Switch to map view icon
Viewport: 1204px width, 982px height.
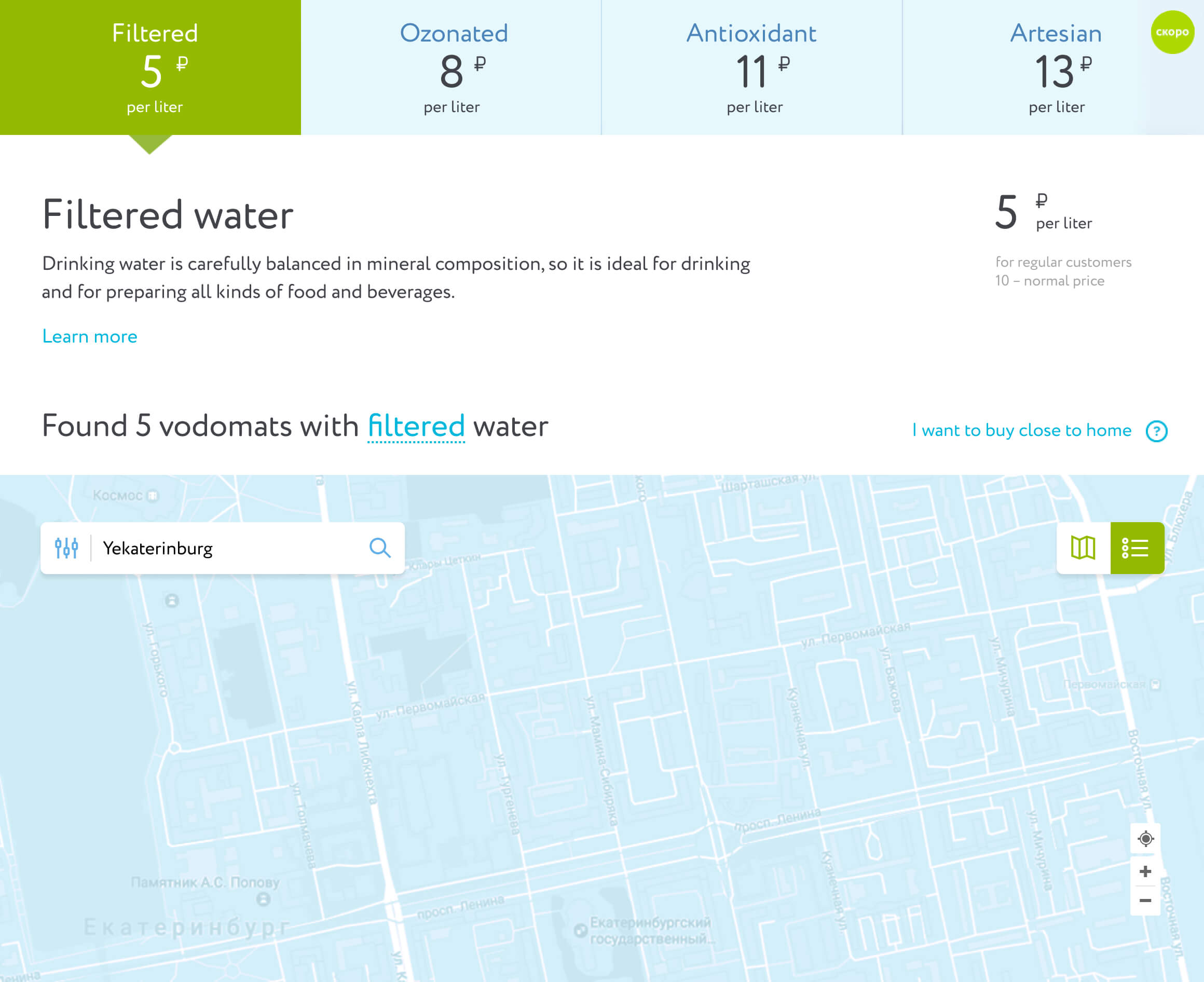[1083, 548]
